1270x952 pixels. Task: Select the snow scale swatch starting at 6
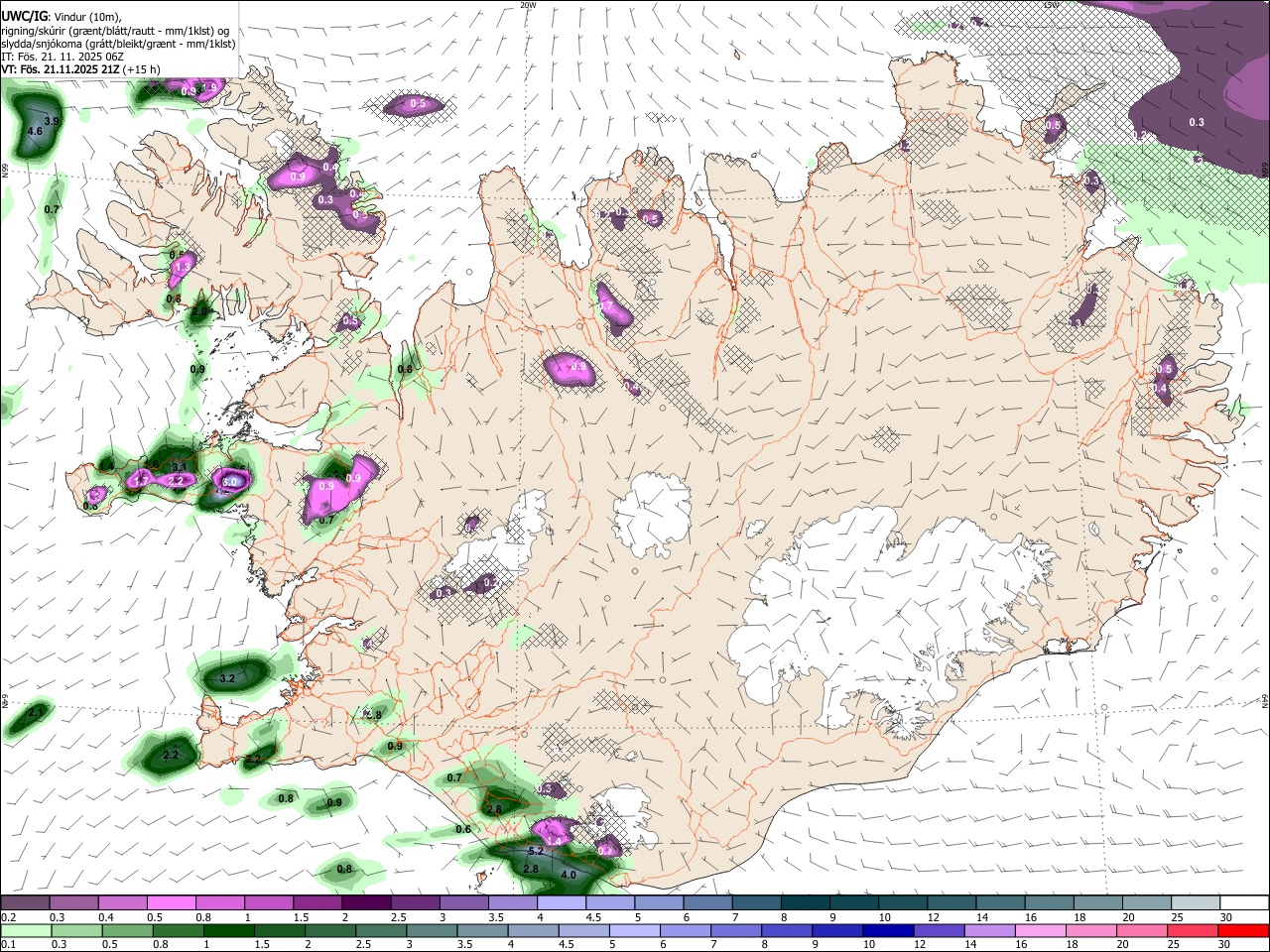[705, 902]
